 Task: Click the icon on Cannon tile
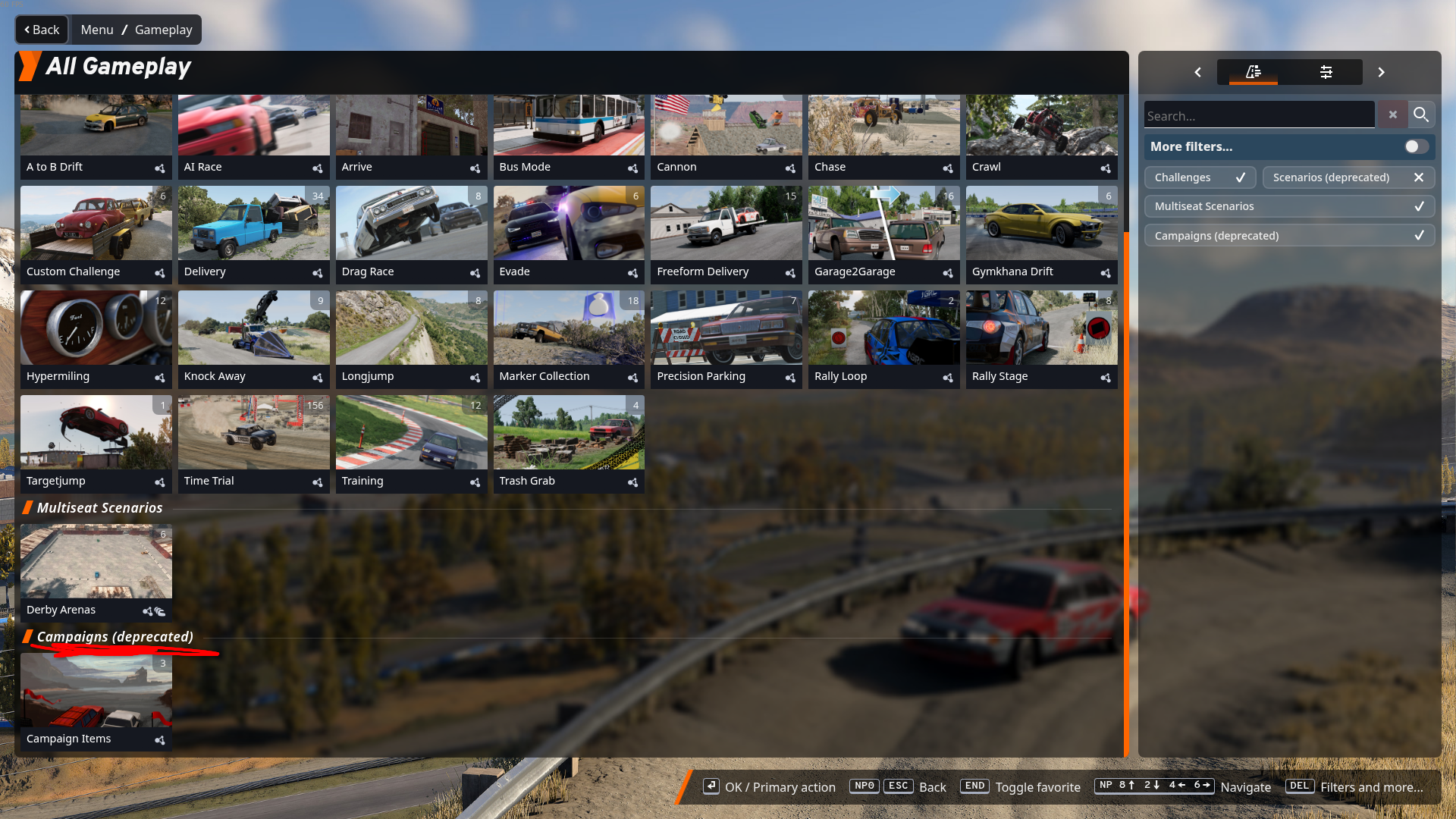(791, 168)
